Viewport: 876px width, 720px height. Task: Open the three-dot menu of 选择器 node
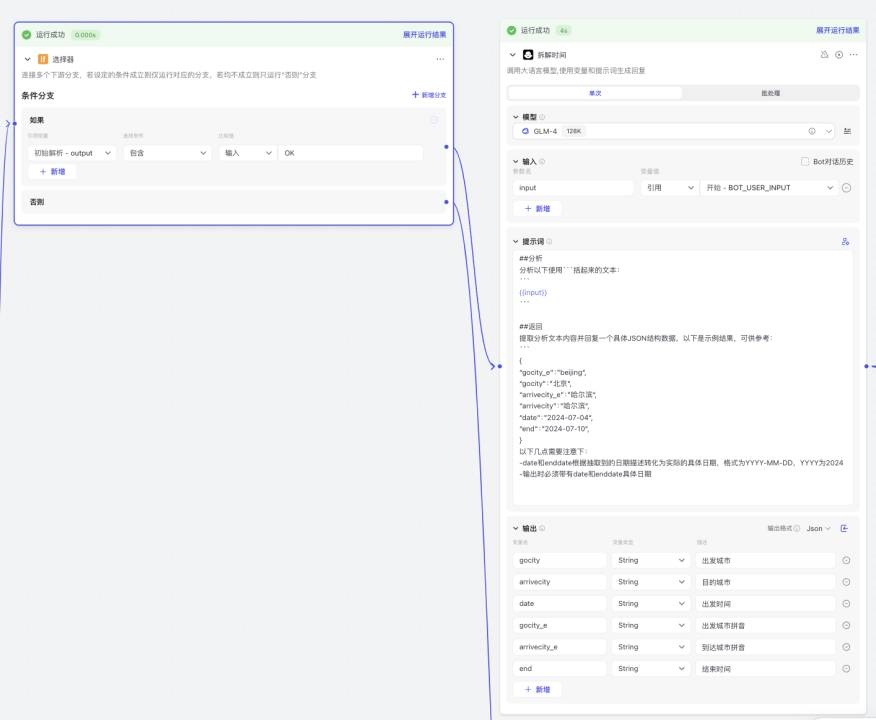[x=440, y=59]
